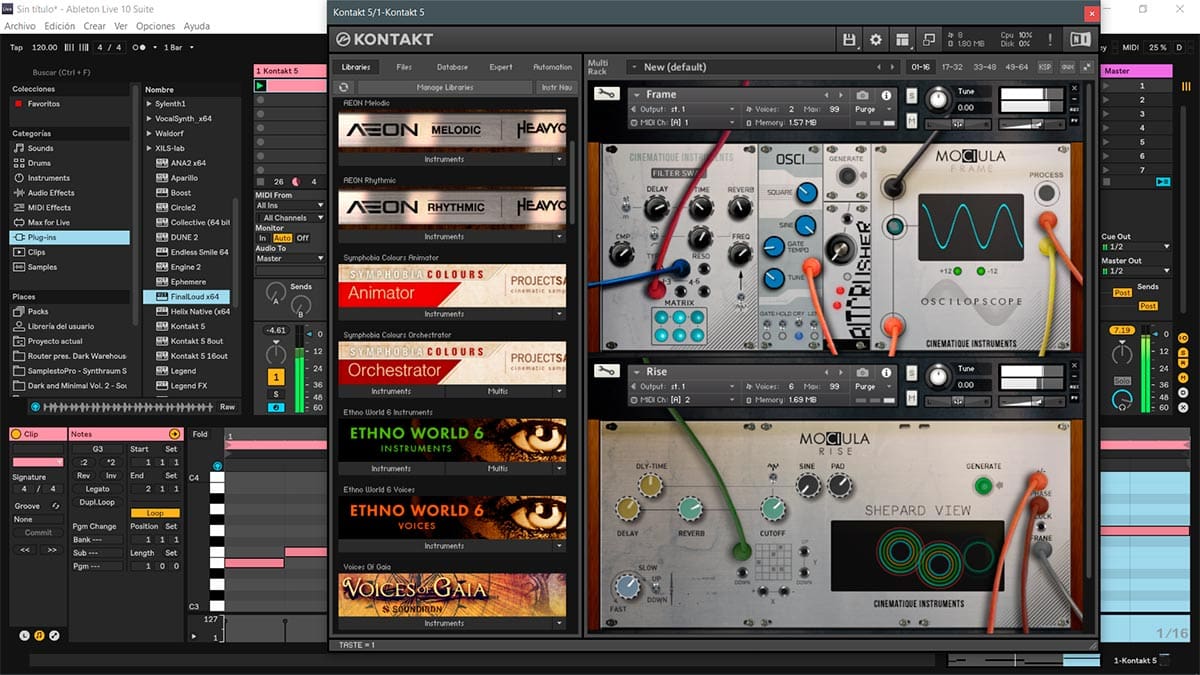Switch to the Automation tab in Kontakt
The height and width of the screenshot is (675, 1200).
click(552, 67)
